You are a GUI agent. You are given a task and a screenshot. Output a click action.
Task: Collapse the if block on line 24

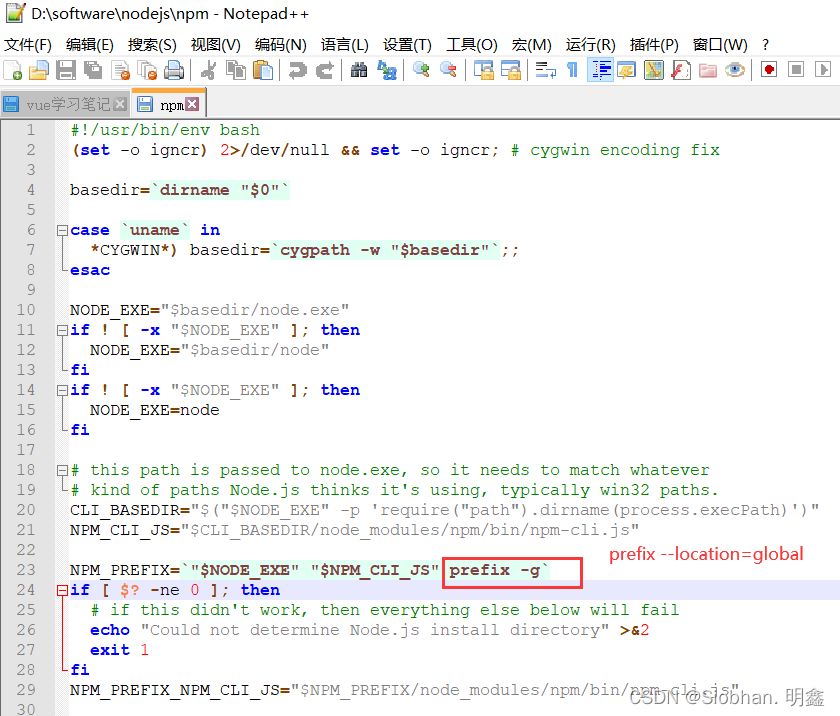(62, 590)
